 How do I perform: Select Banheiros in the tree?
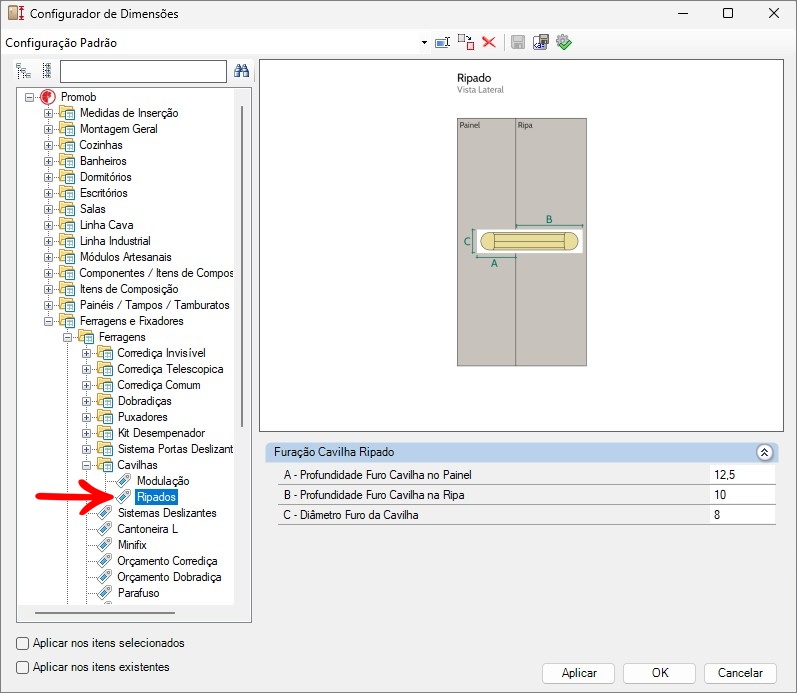pyautogui.click(x=103, y=161)
